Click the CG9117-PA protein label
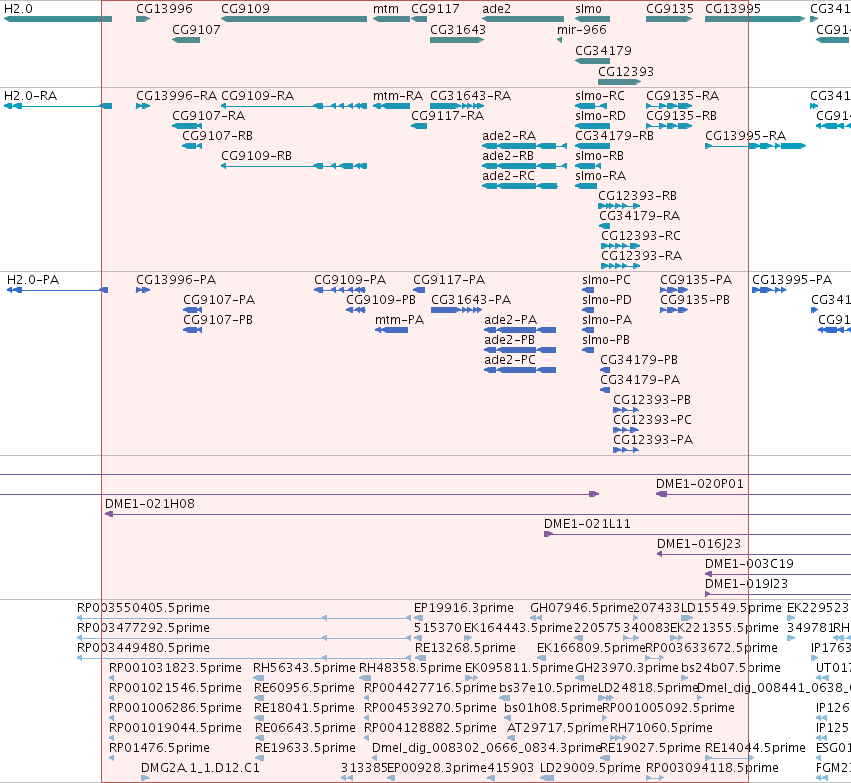Image resolution: width=851 pixels, height=783 pixels. point(449,280)
